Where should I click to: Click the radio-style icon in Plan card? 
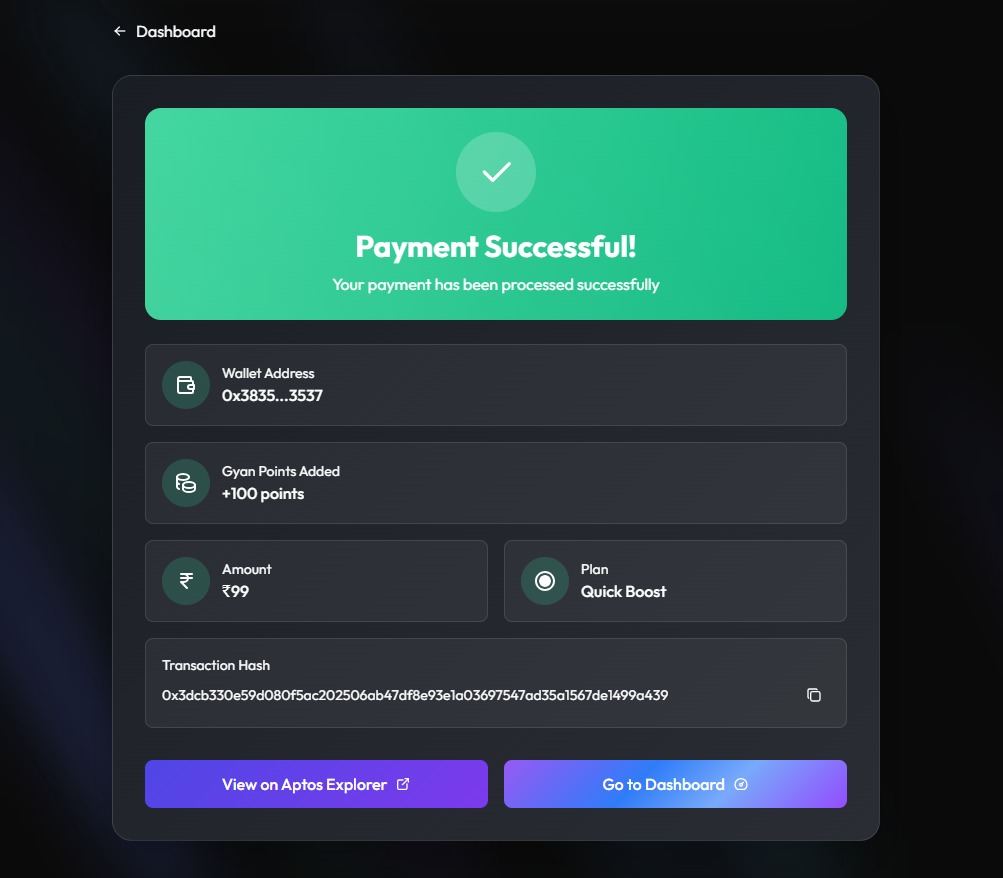point(544,581)
